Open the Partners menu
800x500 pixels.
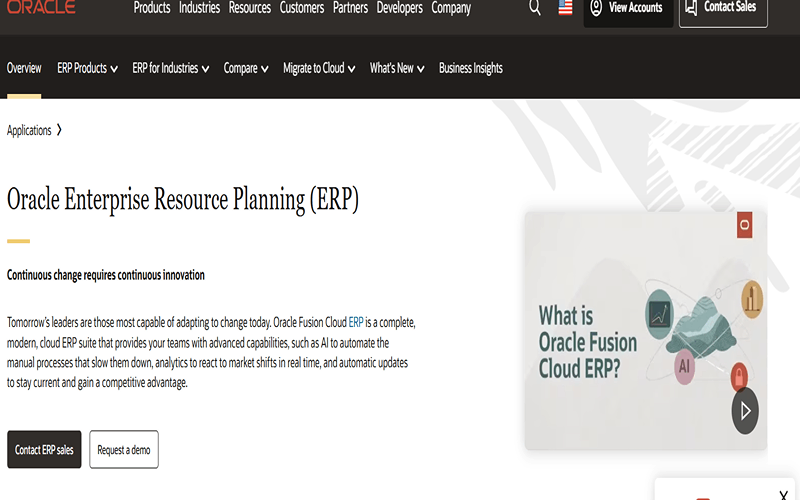point(350,8)
